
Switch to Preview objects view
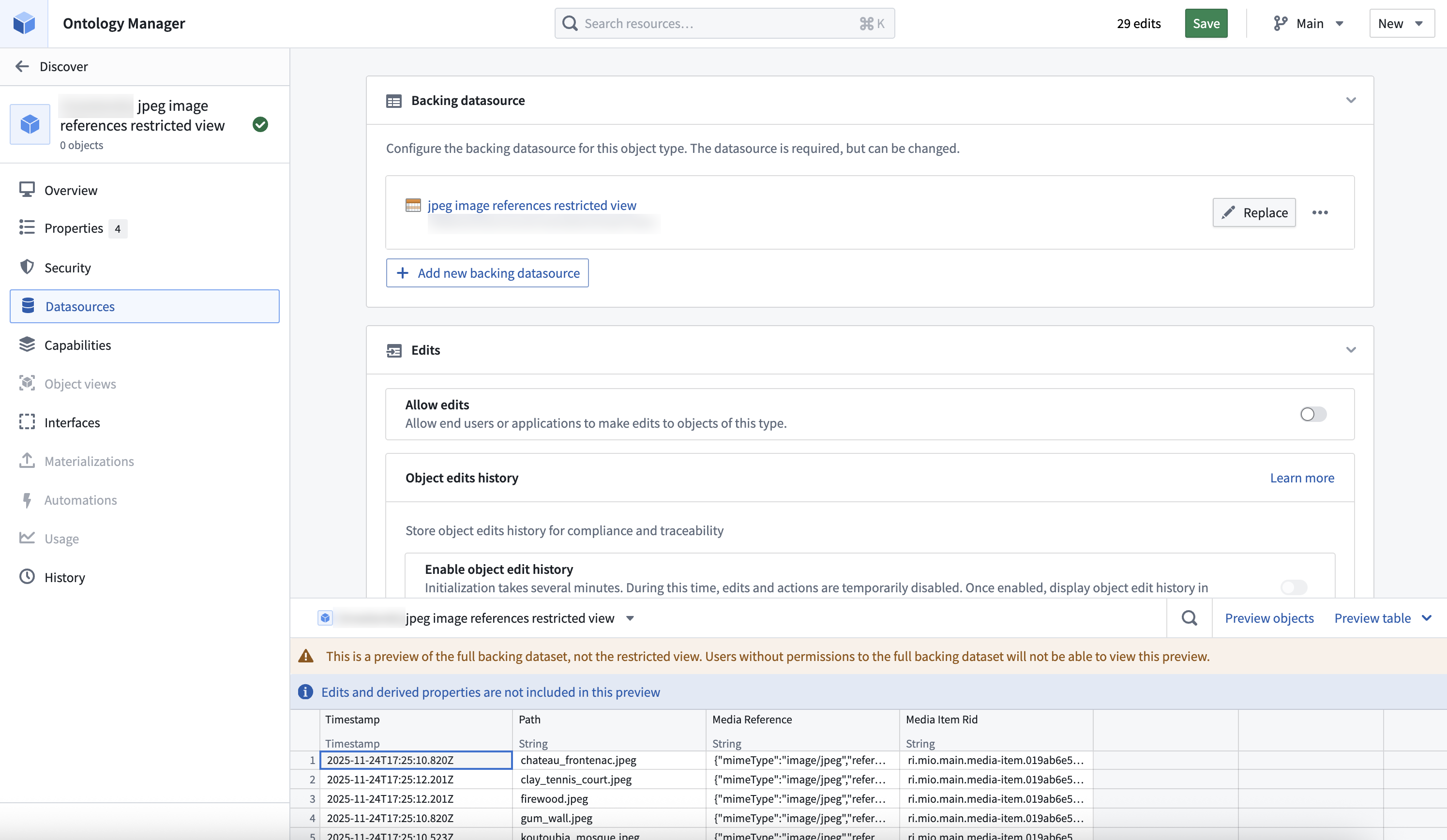pyautogui.click(x=1269, y=618)
